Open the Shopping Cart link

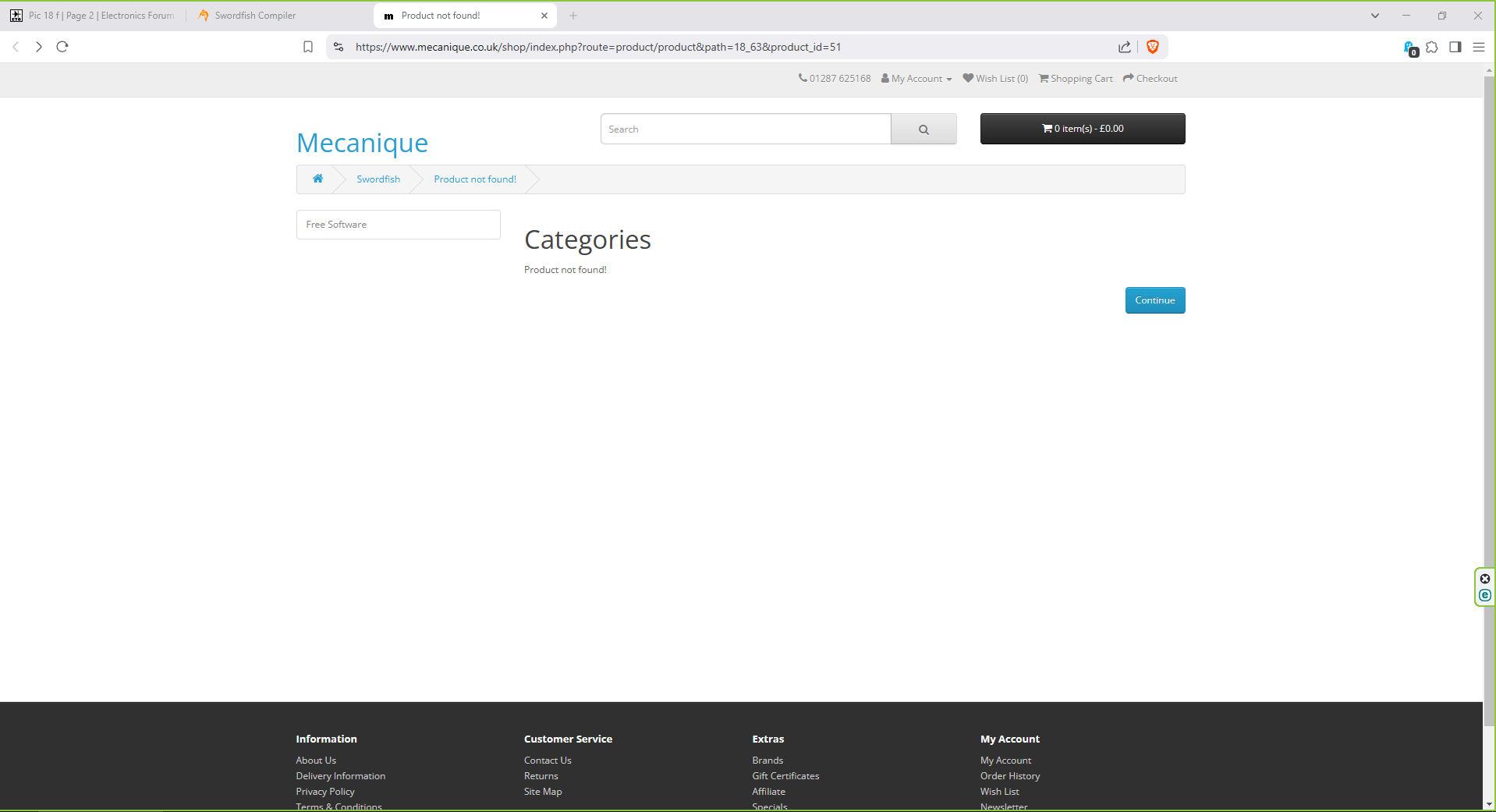coord(1076,79)
